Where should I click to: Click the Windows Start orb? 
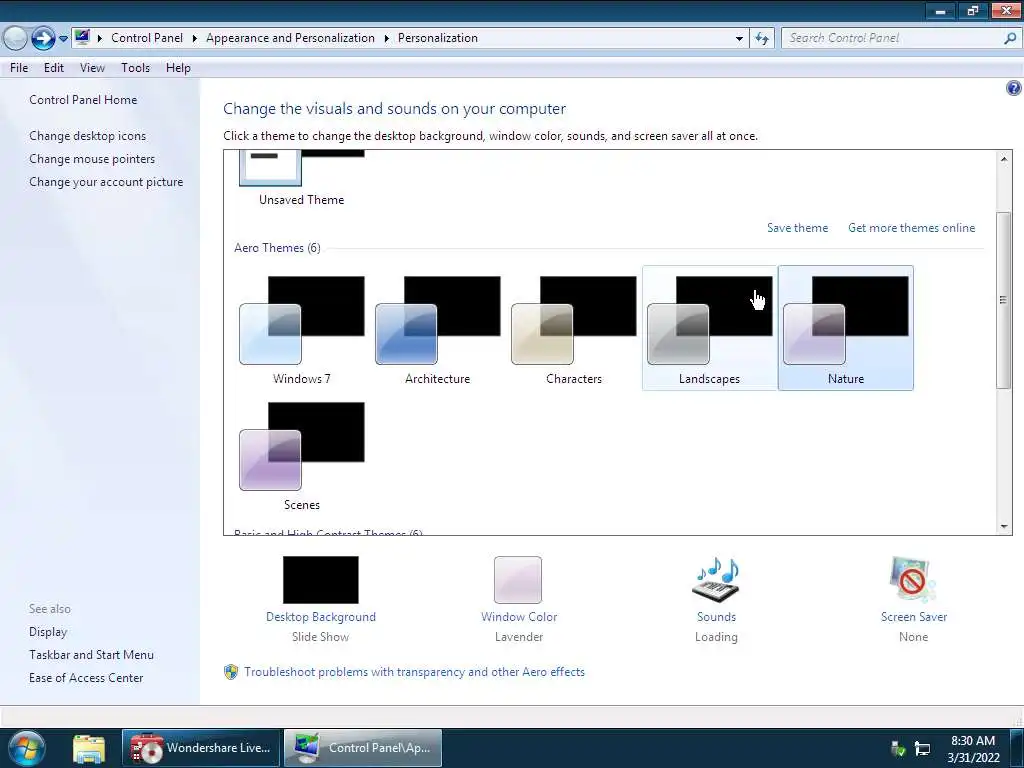point(25,748)
